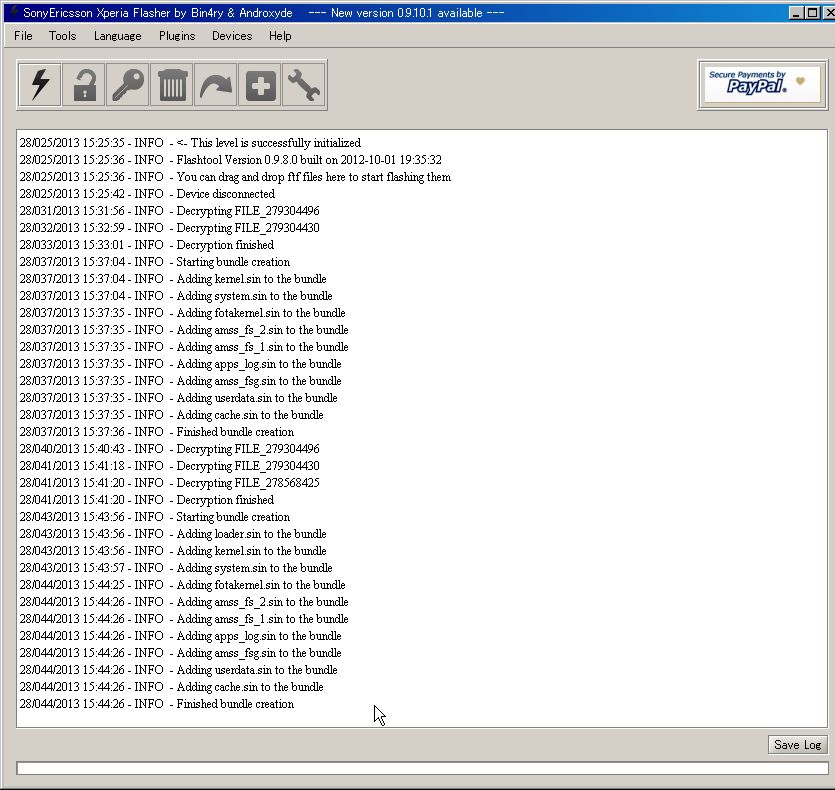The width and height of the screenshot is (835, 790).
Task: Click 'New version 0.9.10.1 available' title text
Action: 406,13
